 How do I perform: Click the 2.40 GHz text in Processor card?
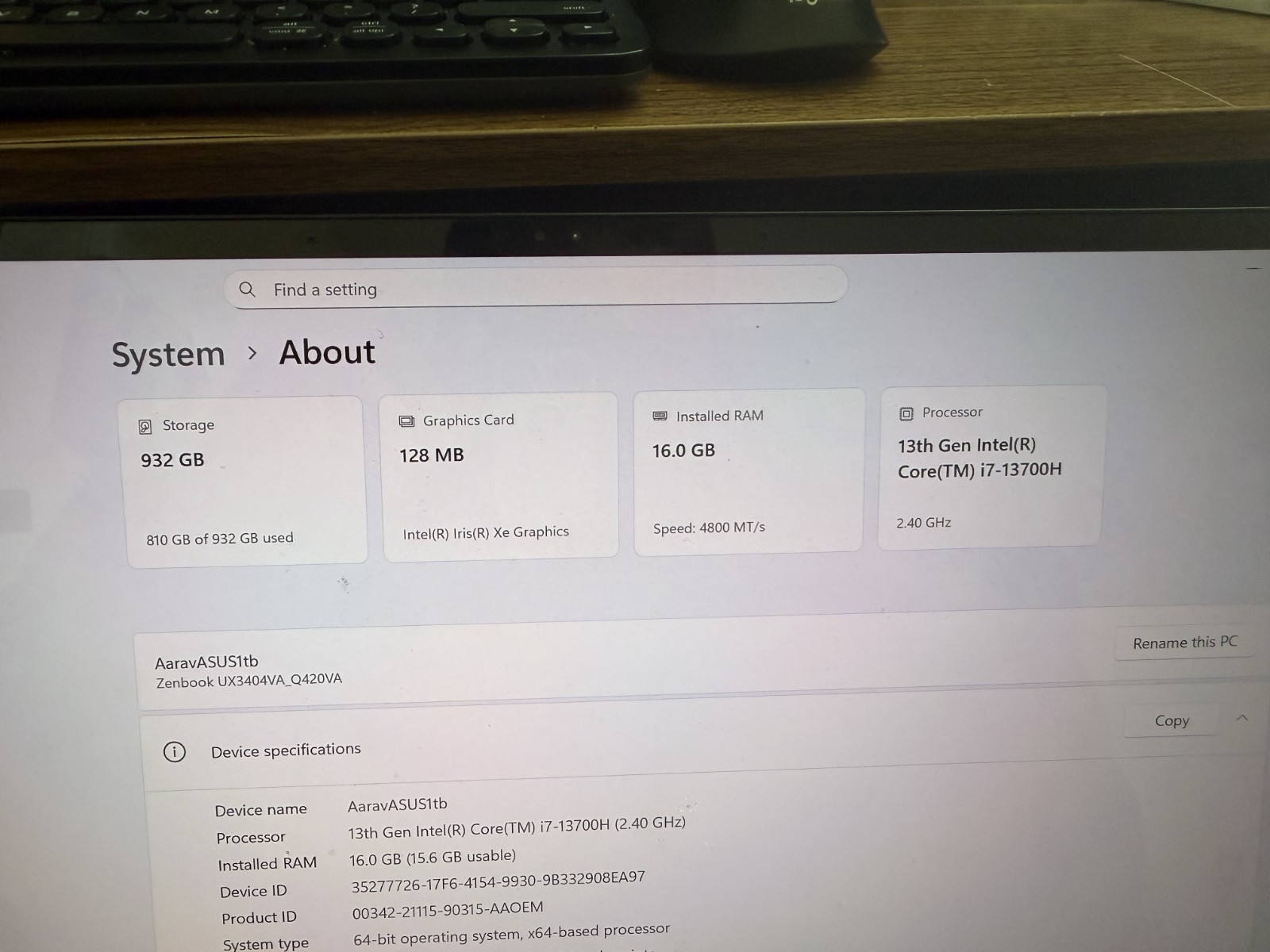pyautogui.click(x=924, y=523)
